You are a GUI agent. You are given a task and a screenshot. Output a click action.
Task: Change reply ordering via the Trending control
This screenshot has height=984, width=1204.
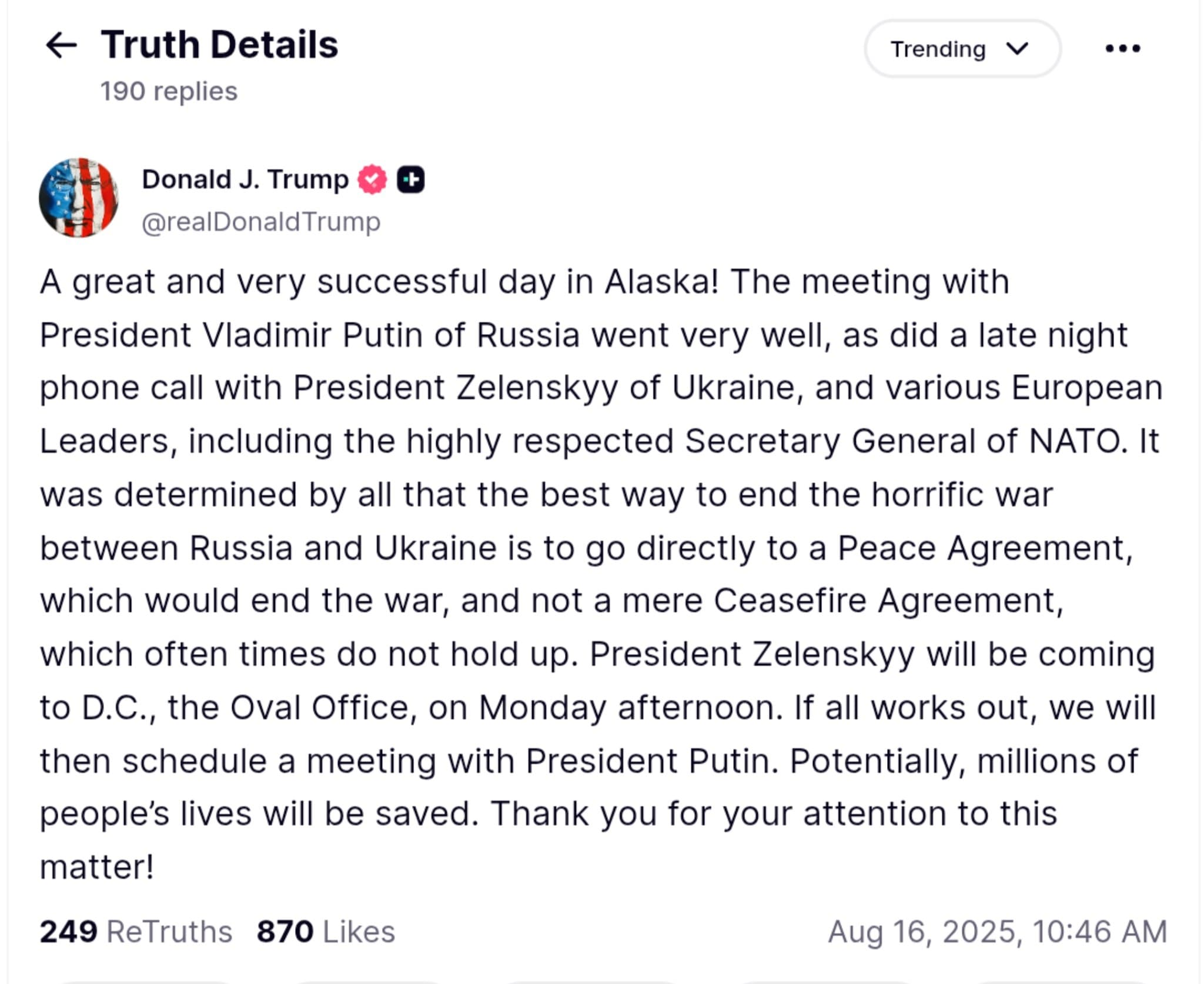click(x=962, y=49)
